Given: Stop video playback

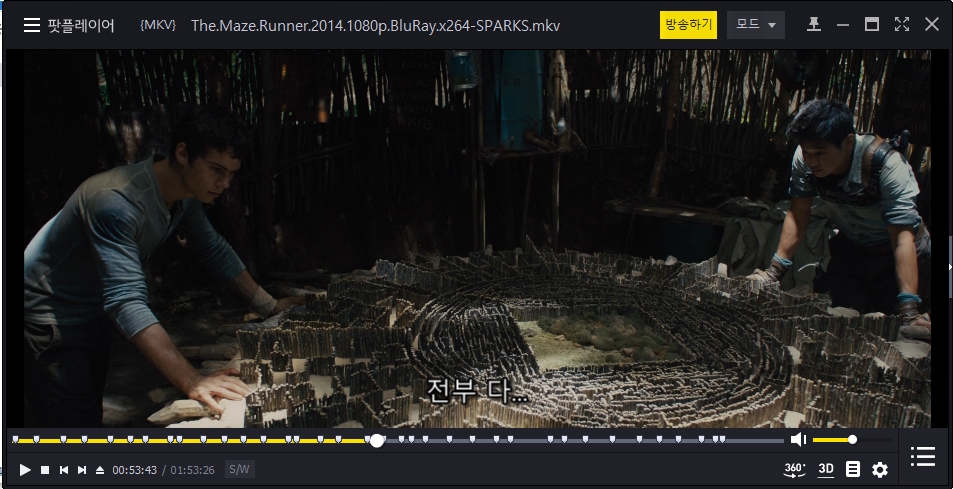Looking at the screenshot, I should [45, 470].
